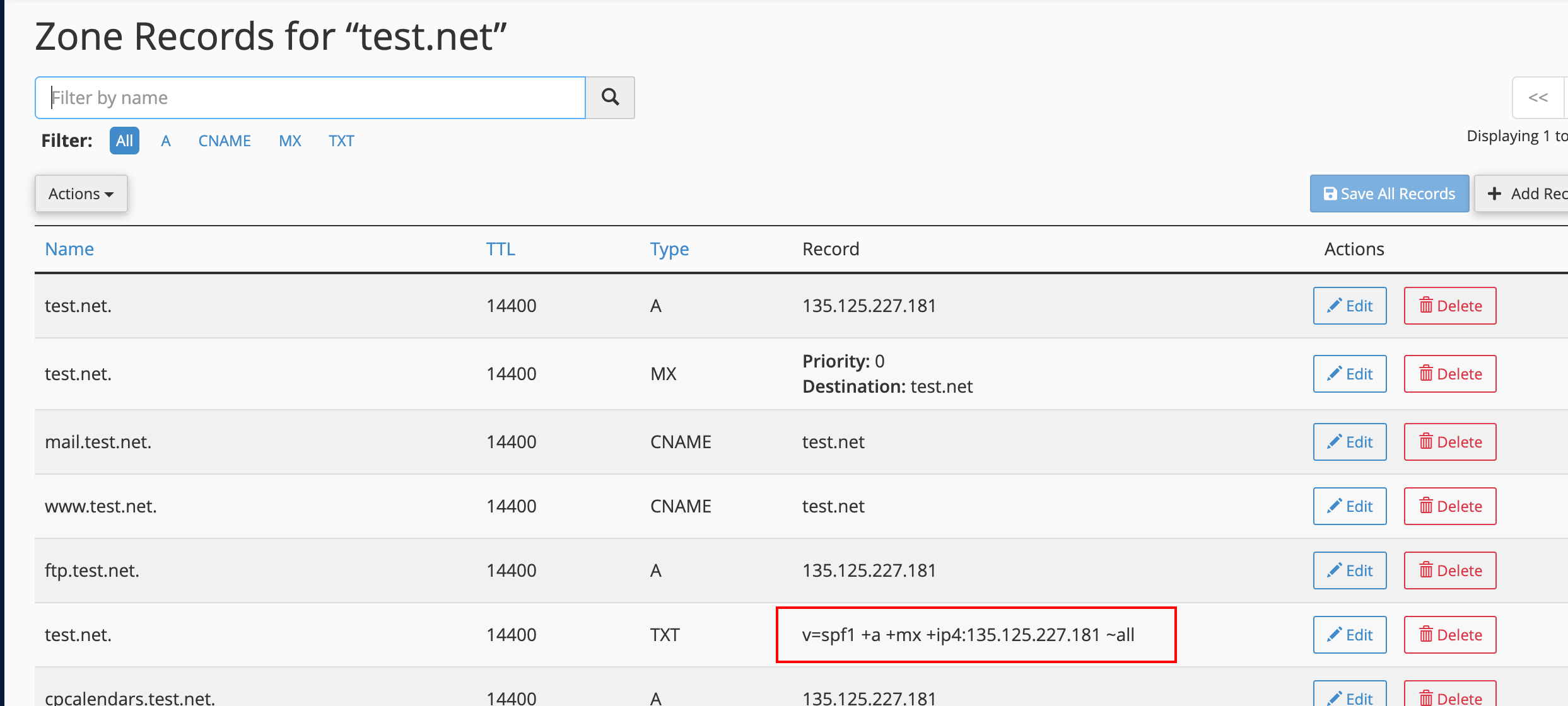Click the Filter by name field
The image size is (1568, 706).
coord(310,98)
